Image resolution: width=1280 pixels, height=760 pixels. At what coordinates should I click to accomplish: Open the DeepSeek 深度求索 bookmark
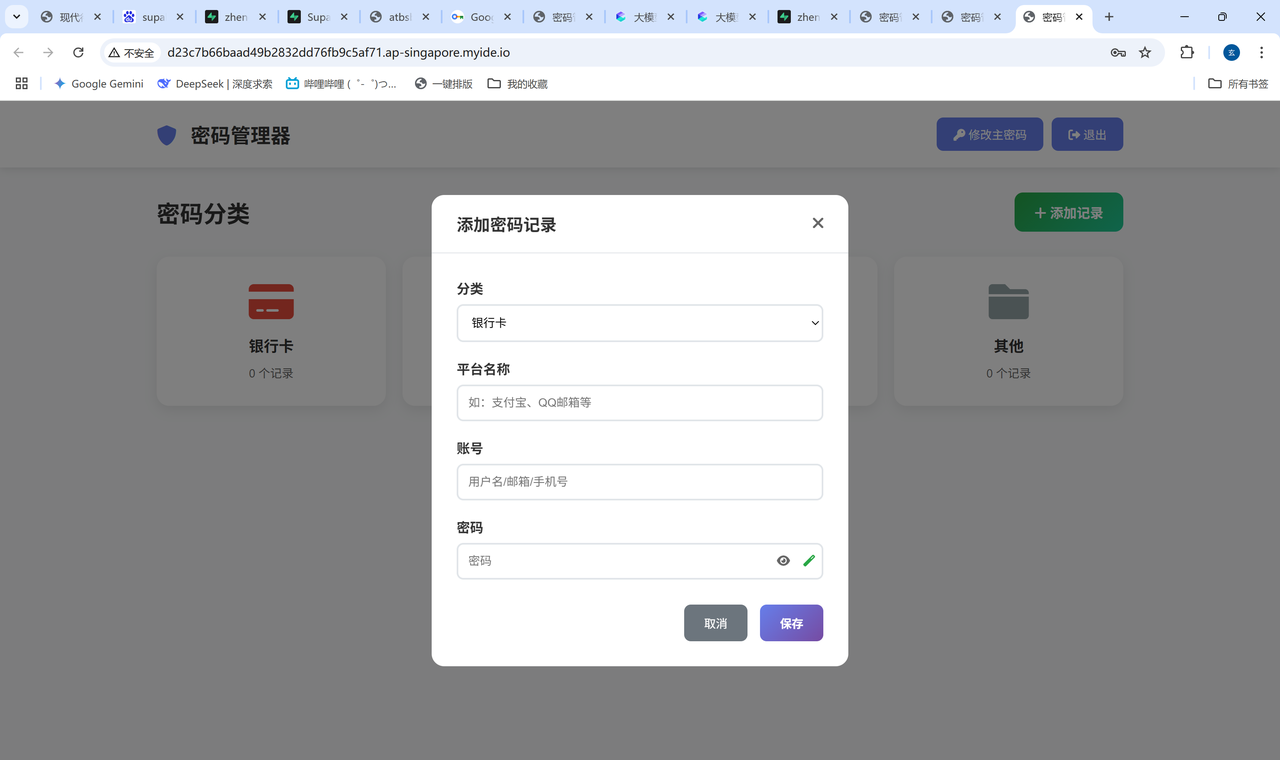click(215, 84)
